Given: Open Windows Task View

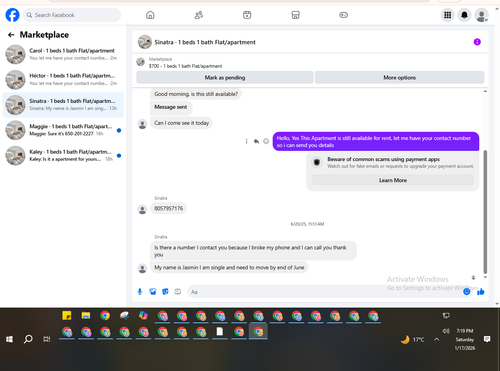Looking at the screenshot, I should pyautogui.click(x=47, y=339).
